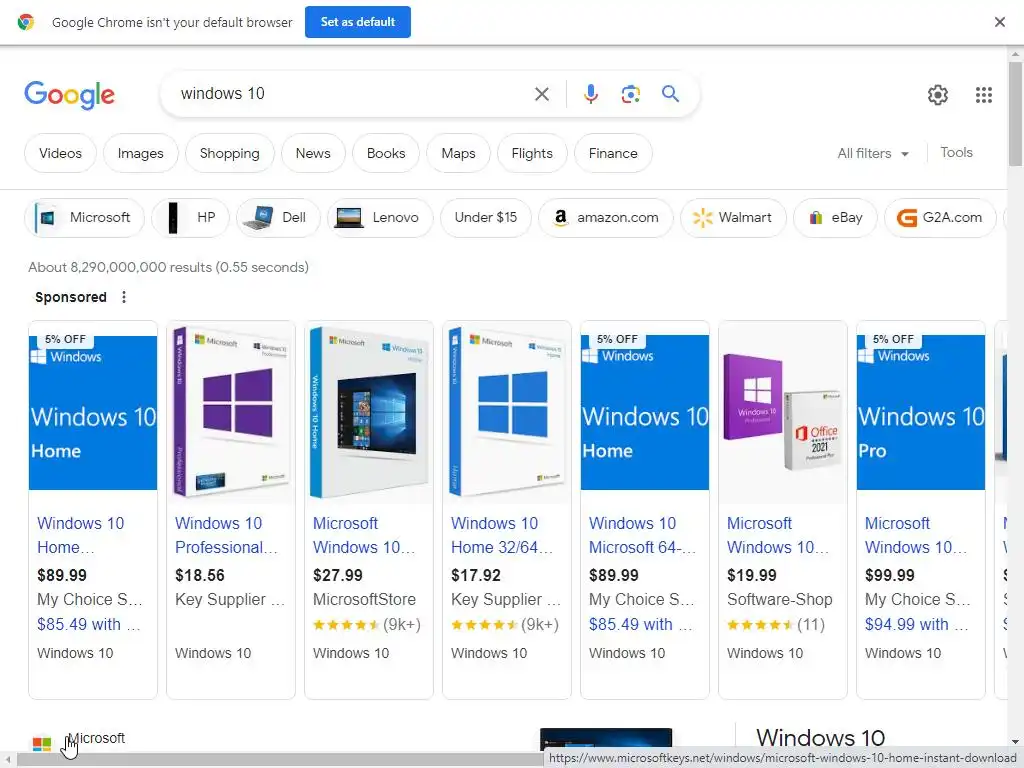Screen dimensions: 1024x768
Task: Switch to the Shopping tab
Action: tap(229, 153)
